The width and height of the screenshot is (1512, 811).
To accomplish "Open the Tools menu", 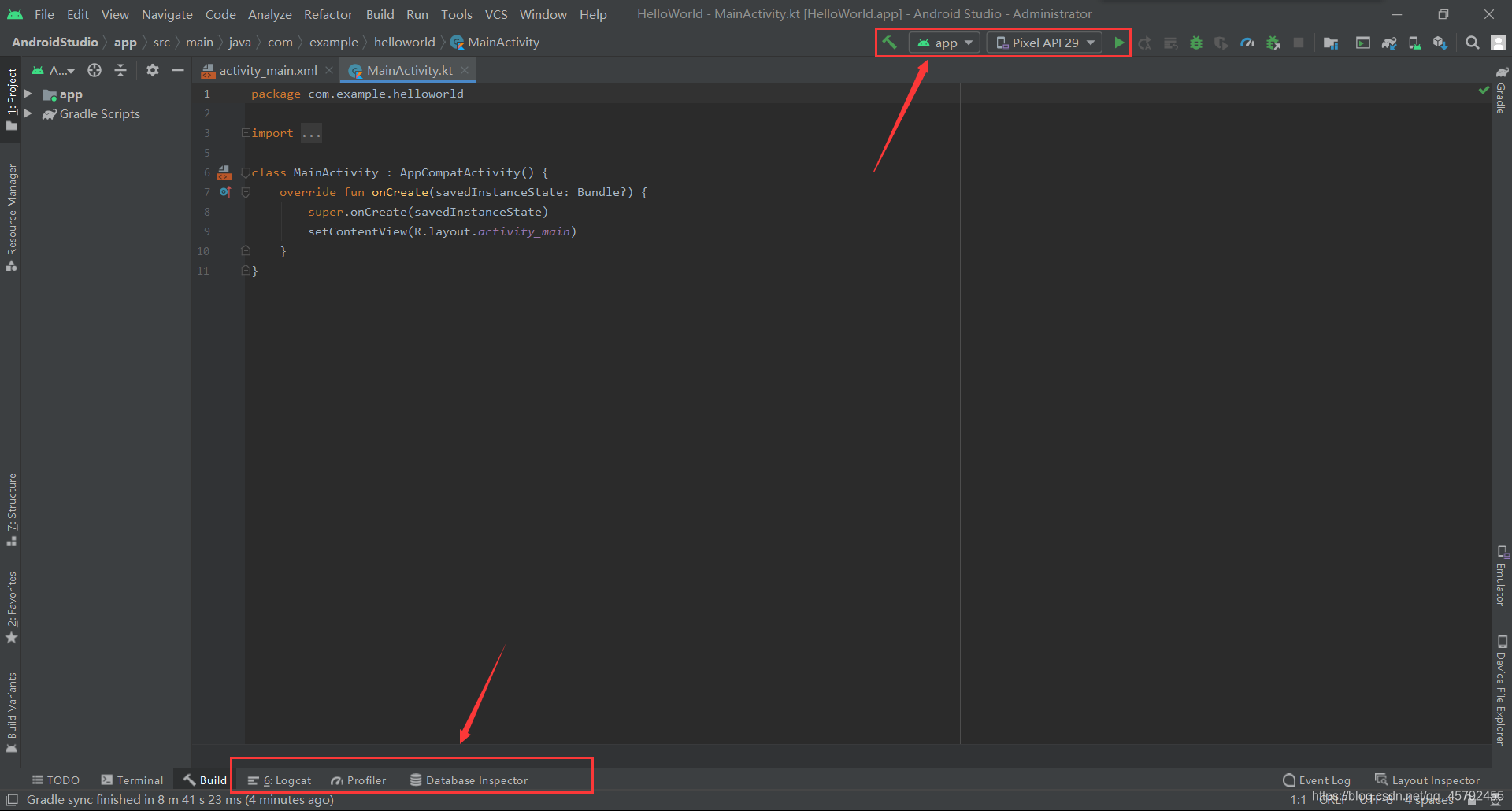I will [456, 14].
